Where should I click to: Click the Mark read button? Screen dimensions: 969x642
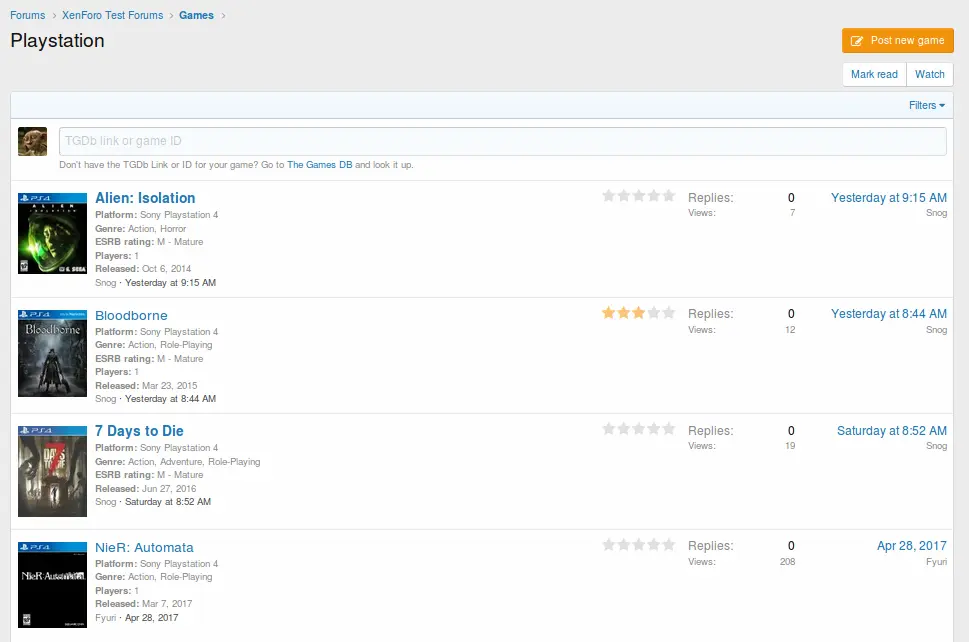874,74
